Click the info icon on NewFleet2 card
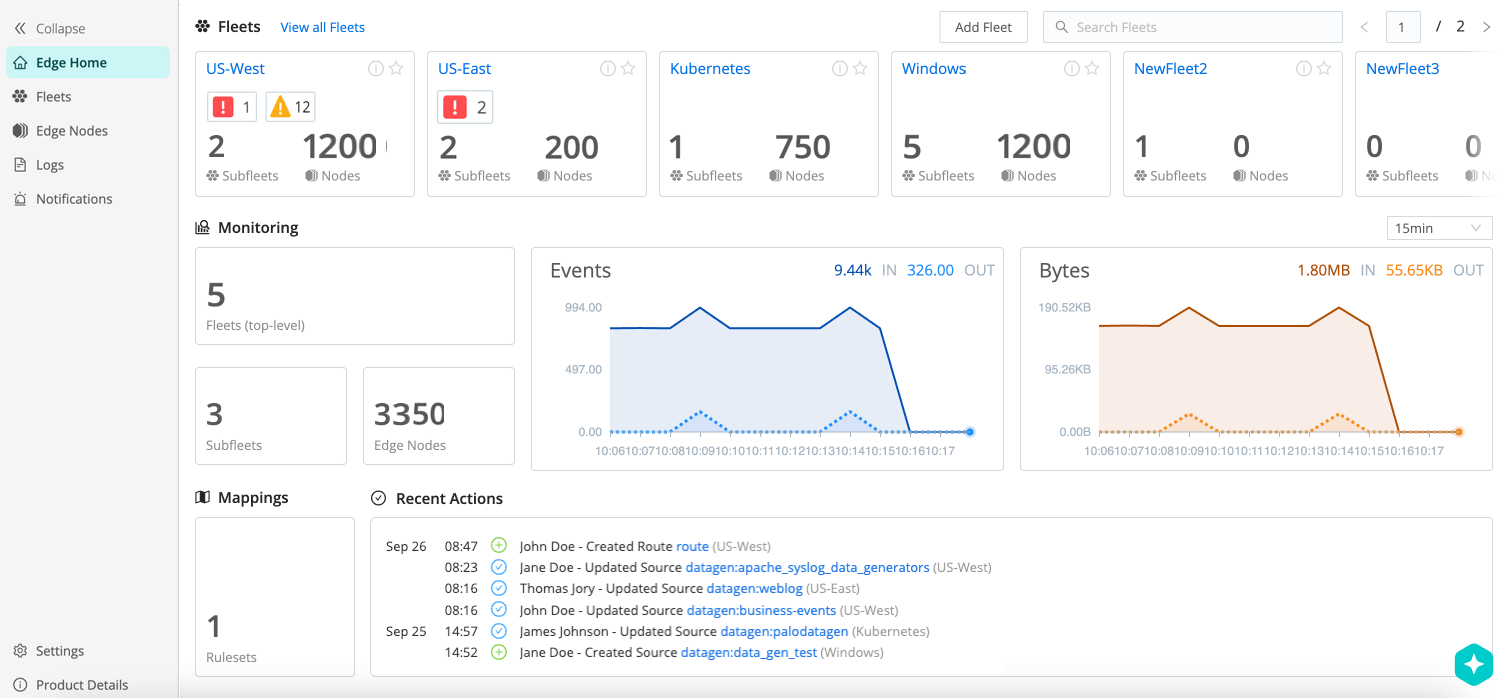The width and height of the screenshot is (1498, 698). [1304, 69]
